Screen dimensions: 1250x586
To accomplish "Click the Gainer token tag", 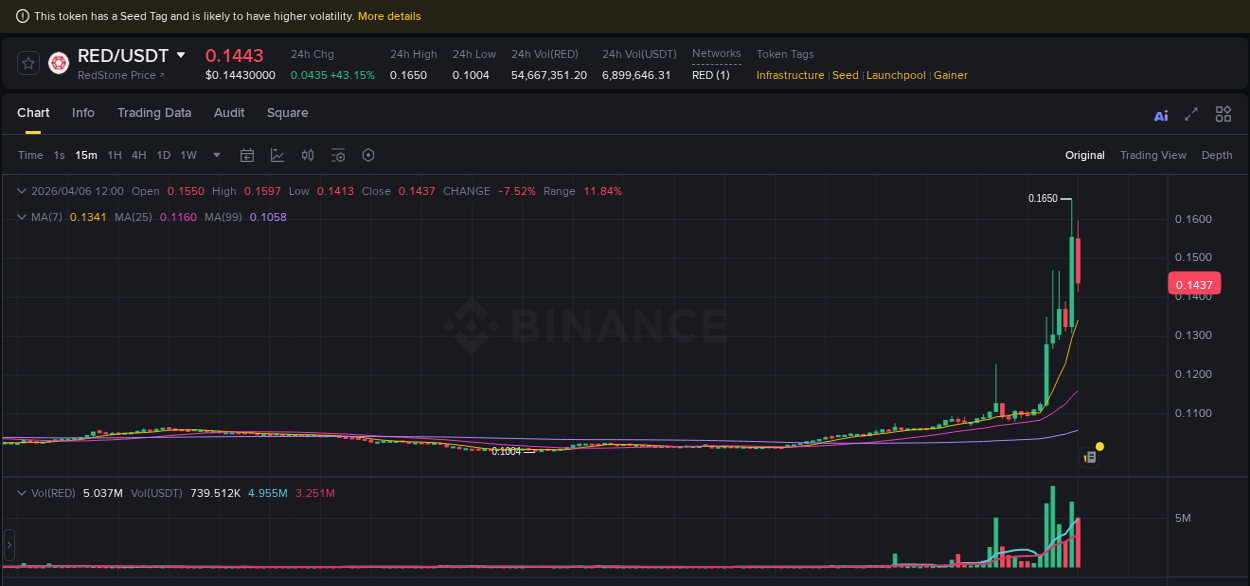I will (x=951, y=75).
